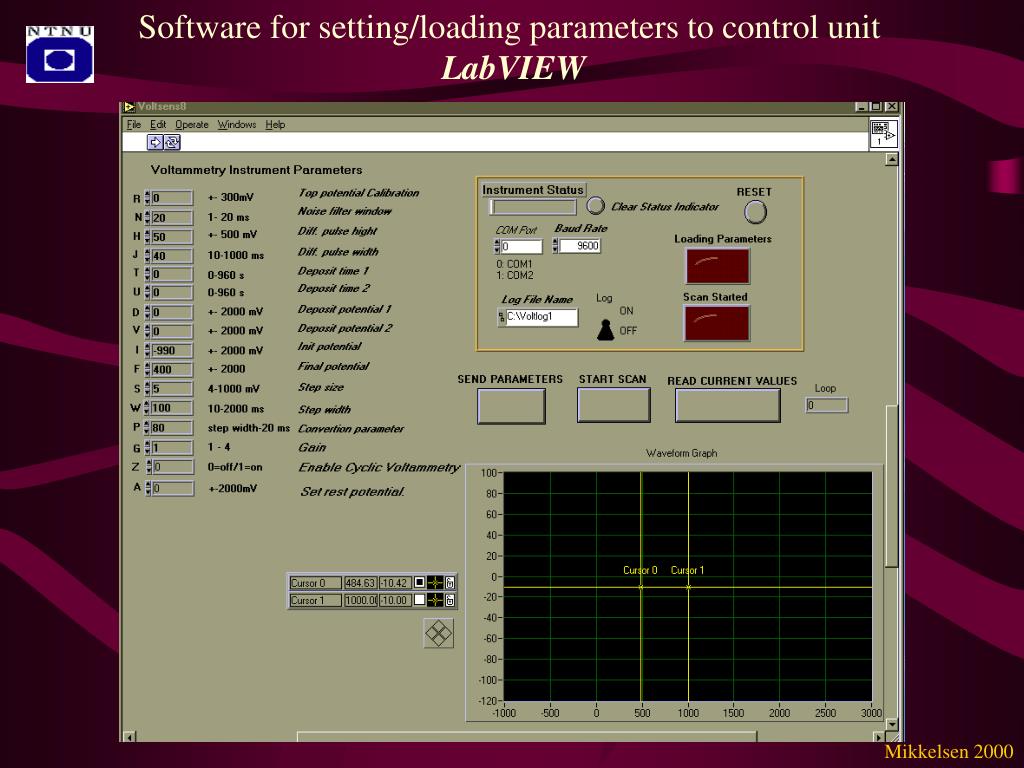Click the Run arrow toolbar icon

(x=155, y=142)
